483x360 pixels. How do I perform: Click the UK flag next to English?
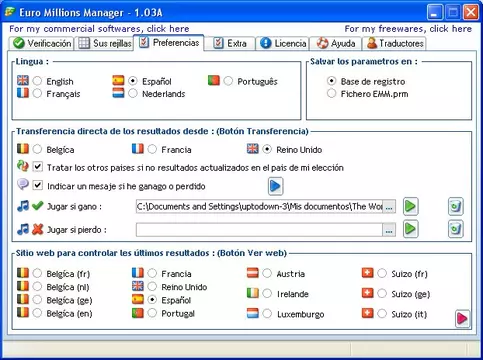pos(23,80)
